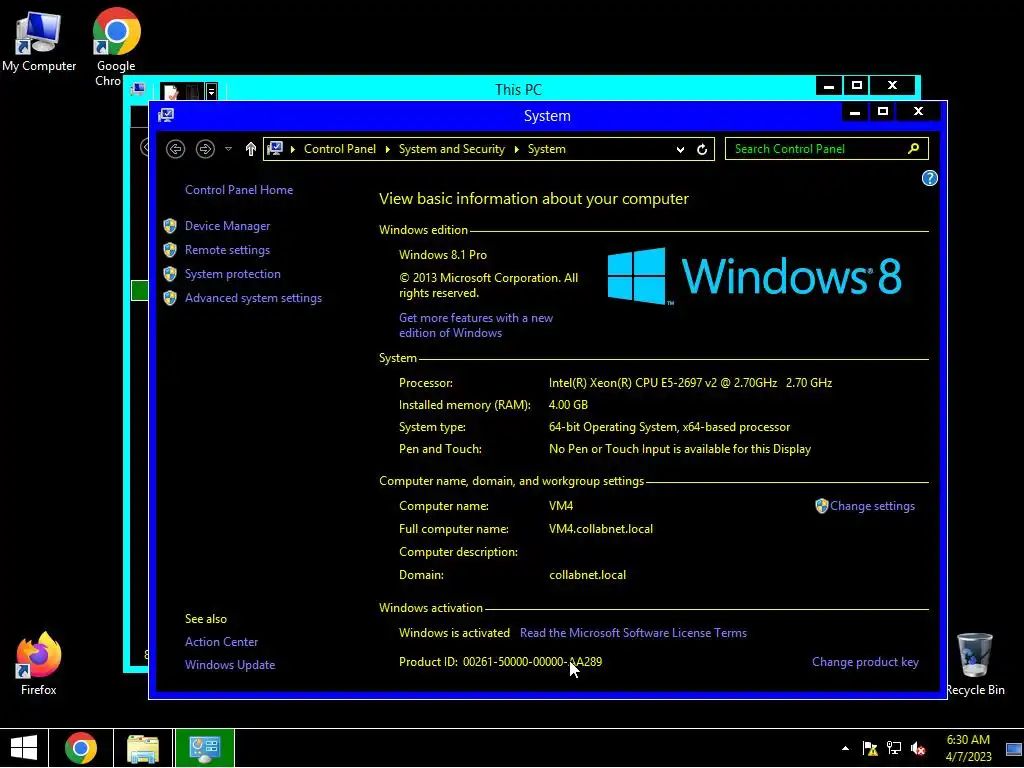Image resolution: width=1024 pixels, height=768 pixels.
Task: Open Firefox desktop shortcut
Action: [39, 663]
